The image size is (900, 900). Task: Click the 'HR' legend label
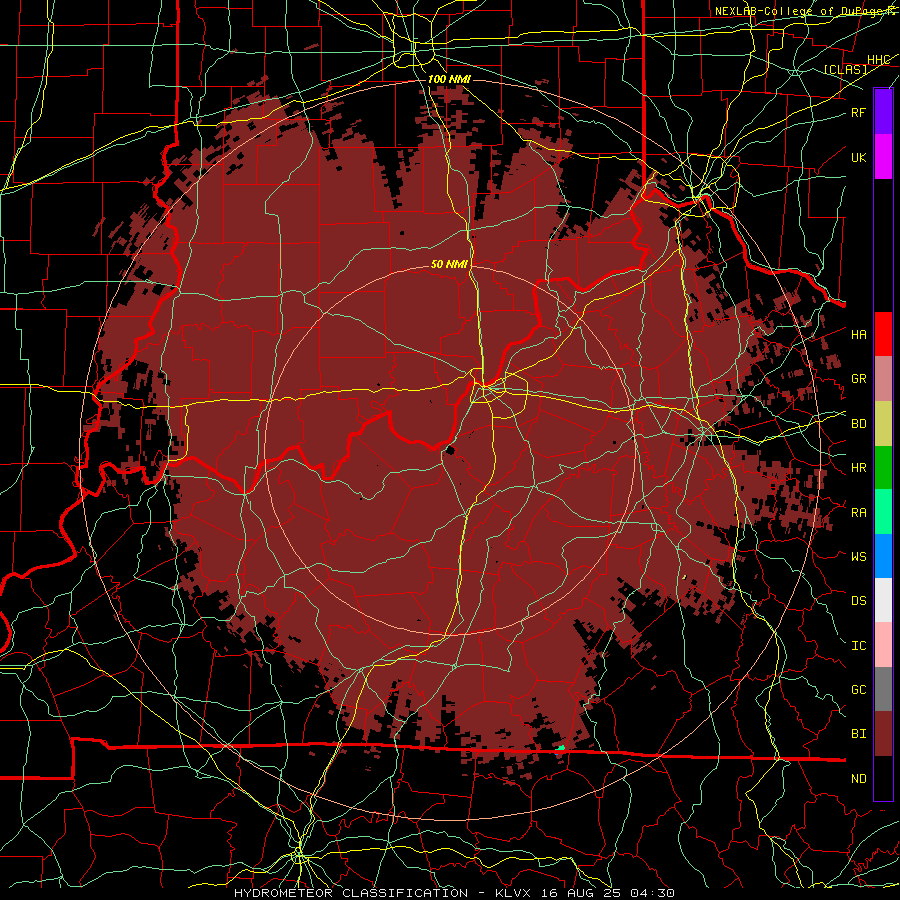(x=859, y=468)
